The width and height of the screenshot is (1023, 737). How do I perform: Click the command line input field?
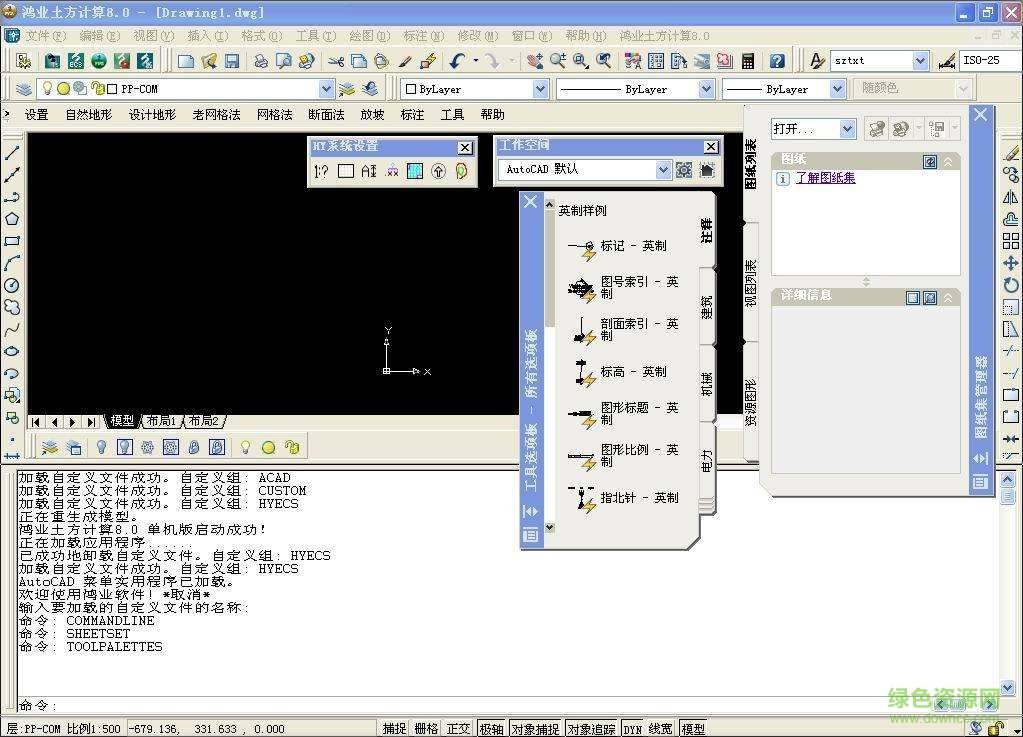500,706
